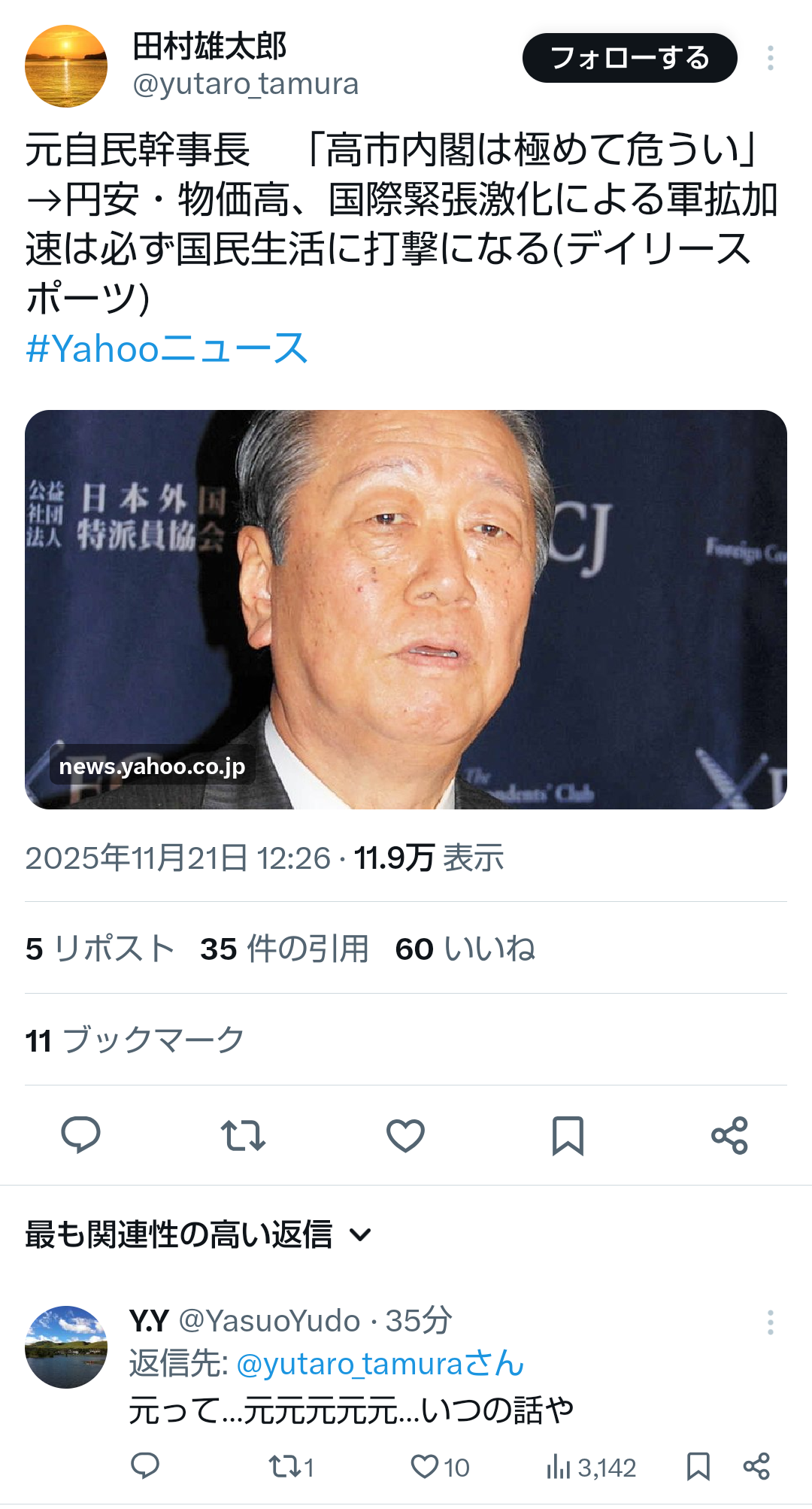The image size is (812, 1509).
Task: Open the #Yahooニュース hashtag link
Action: coord(167,348)
